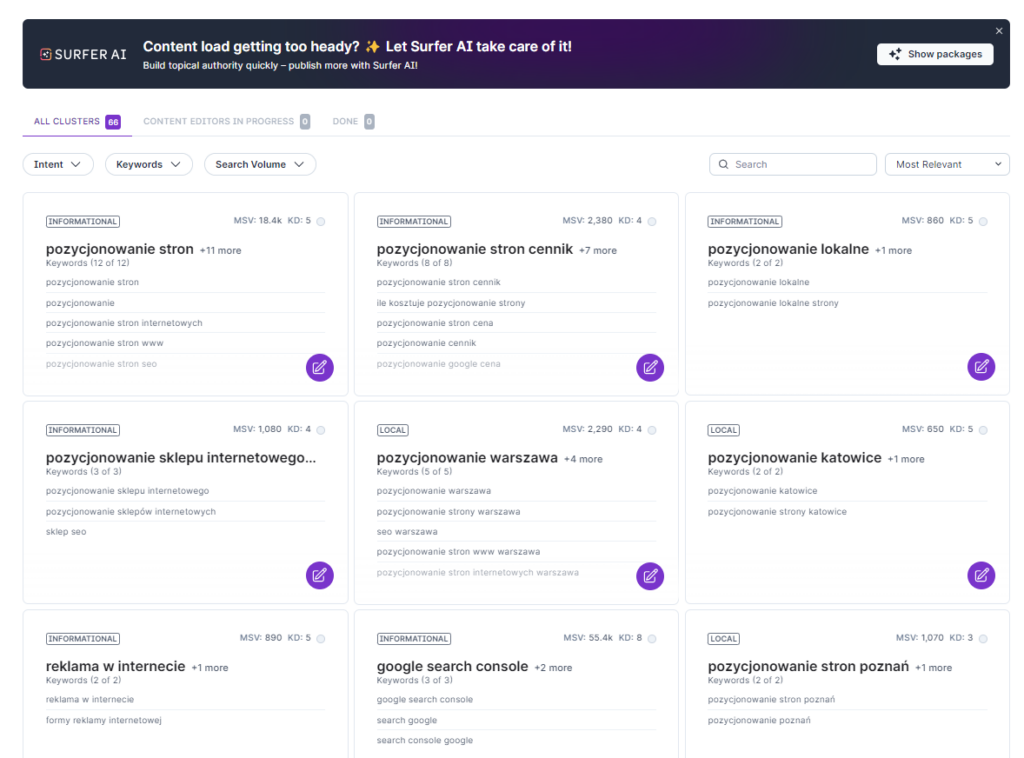Click the cluster Search input field
Image resolution: width=1024 pixels, height=758 pixels.
tap(800, 164)
